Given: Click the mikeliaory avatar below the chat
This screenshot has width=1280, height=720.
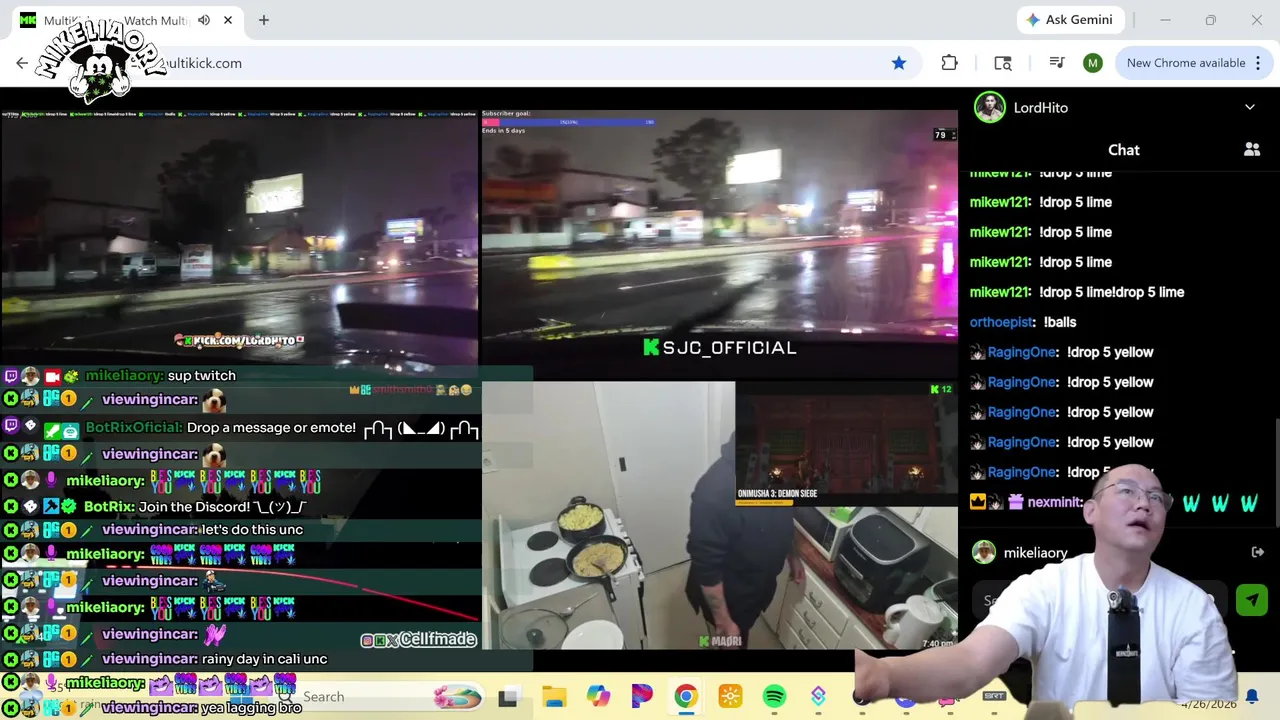Looking at the screenshot, I should pos(984,552).
